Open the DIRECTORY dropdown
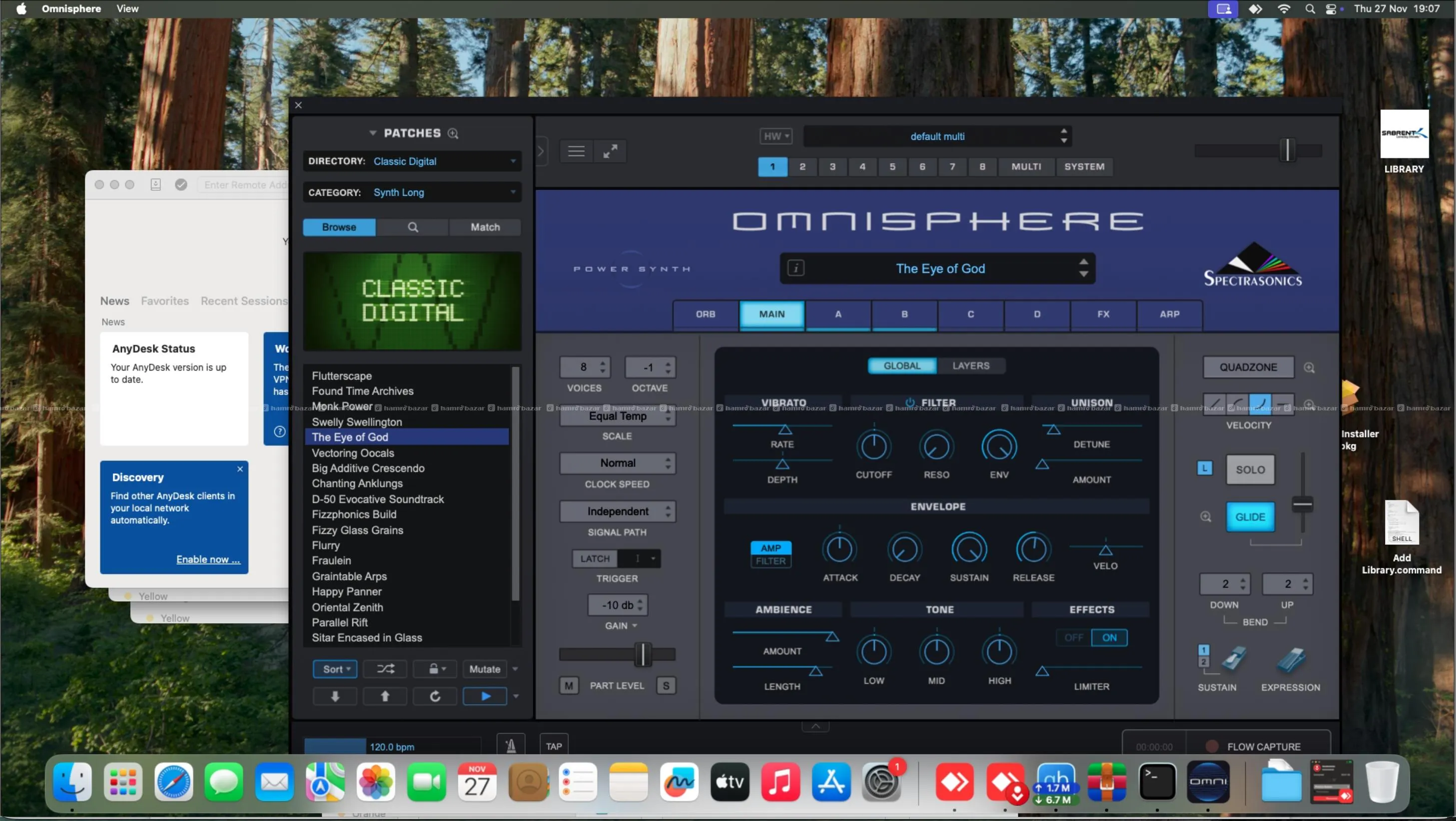 tap(412, 161)
